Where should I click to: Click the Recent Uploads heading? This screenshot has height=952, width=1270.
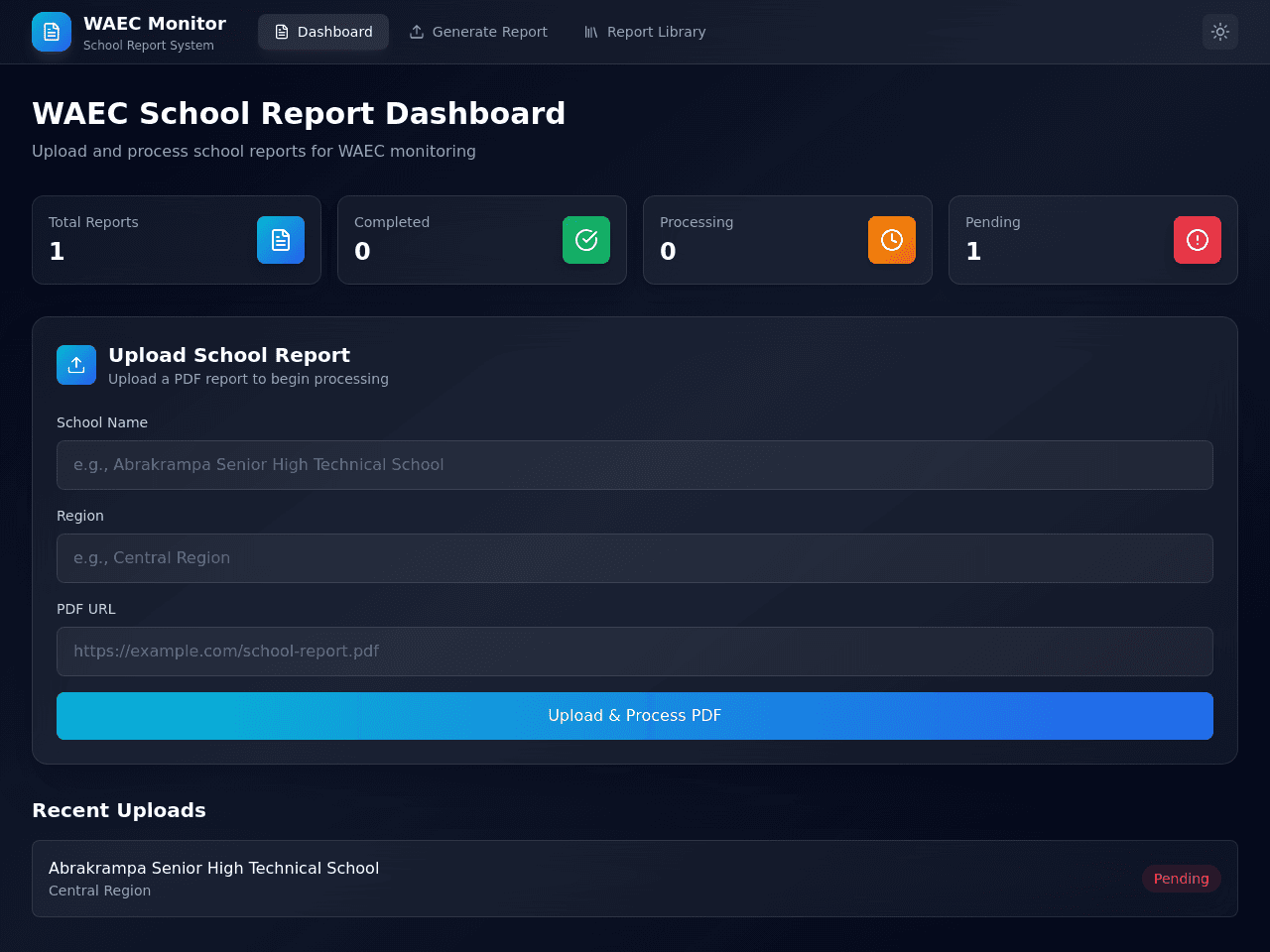coord(119,810)
